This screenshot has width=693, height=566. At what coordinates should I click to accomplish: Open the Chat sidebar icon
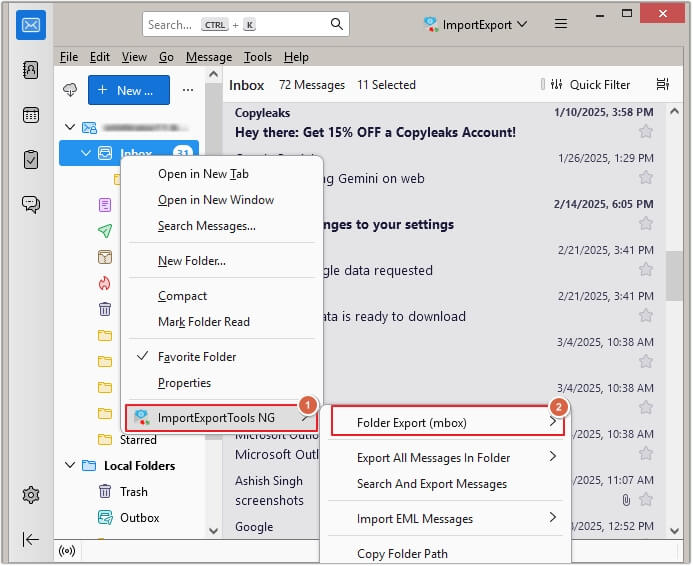click(x=31, y=204)
